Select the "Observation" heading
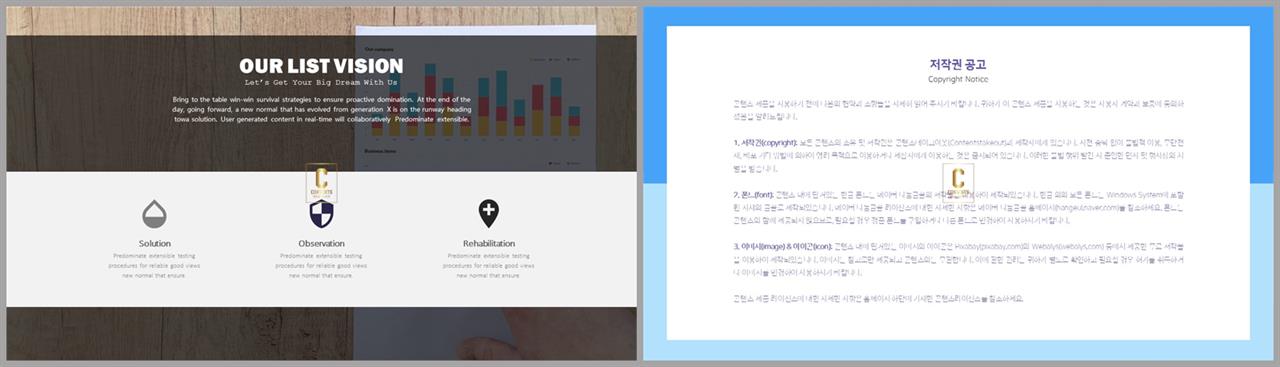 tap(321, 243)
